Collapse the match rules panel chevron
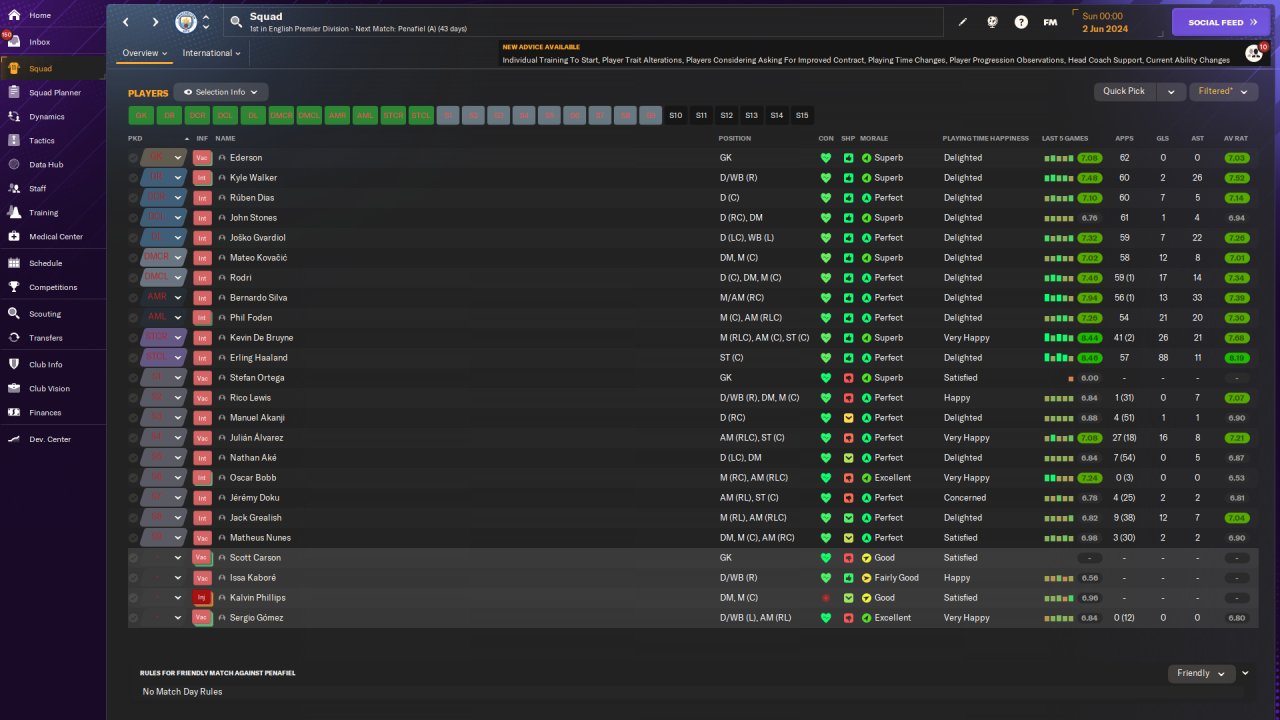Viewport: 1280px width, 720px height. (1245, 673)
